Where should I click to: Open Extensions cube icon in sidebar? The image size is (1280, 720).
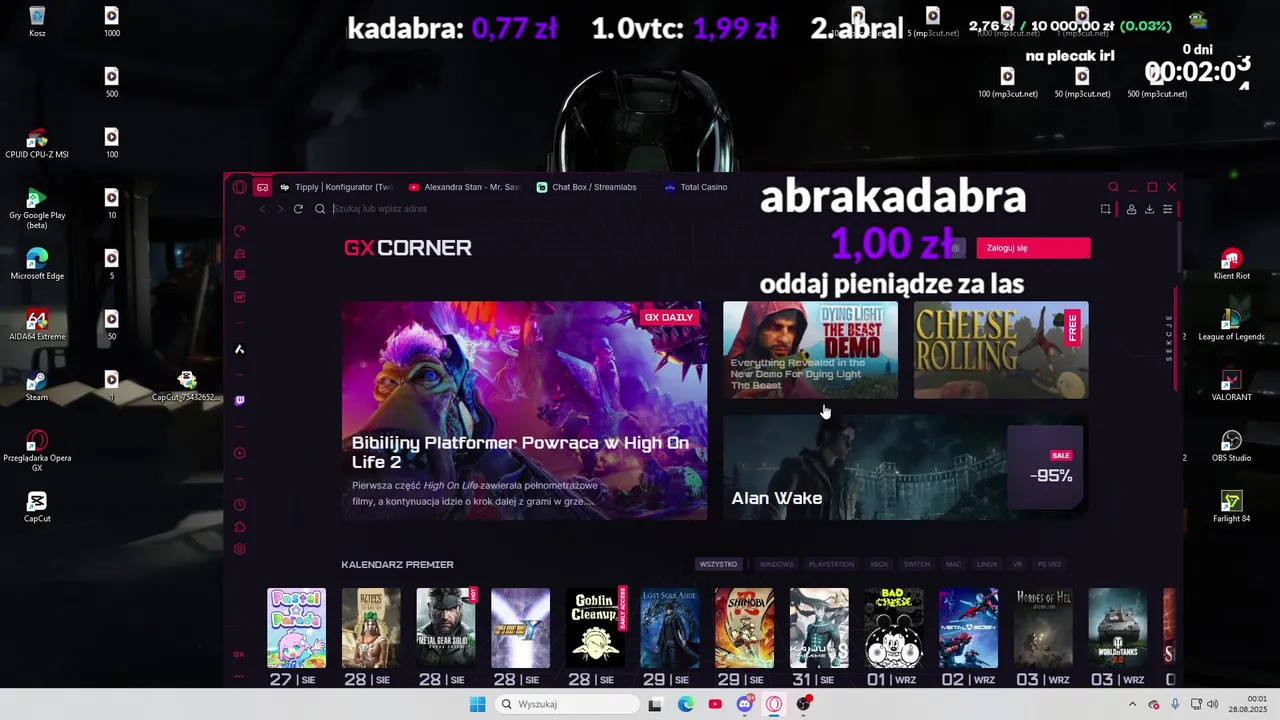pos(239,527)
